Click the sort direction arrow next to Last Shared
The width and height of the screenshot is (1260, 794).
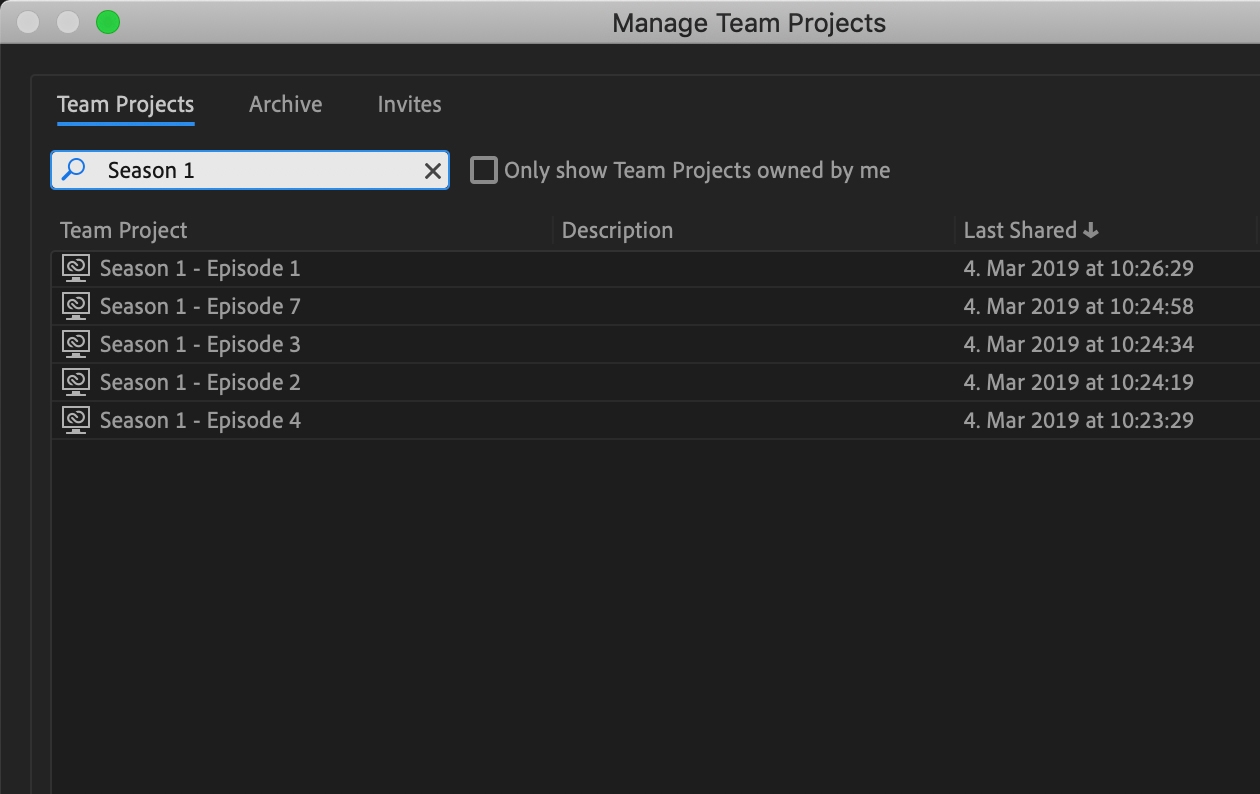[x=1090, y=229]
